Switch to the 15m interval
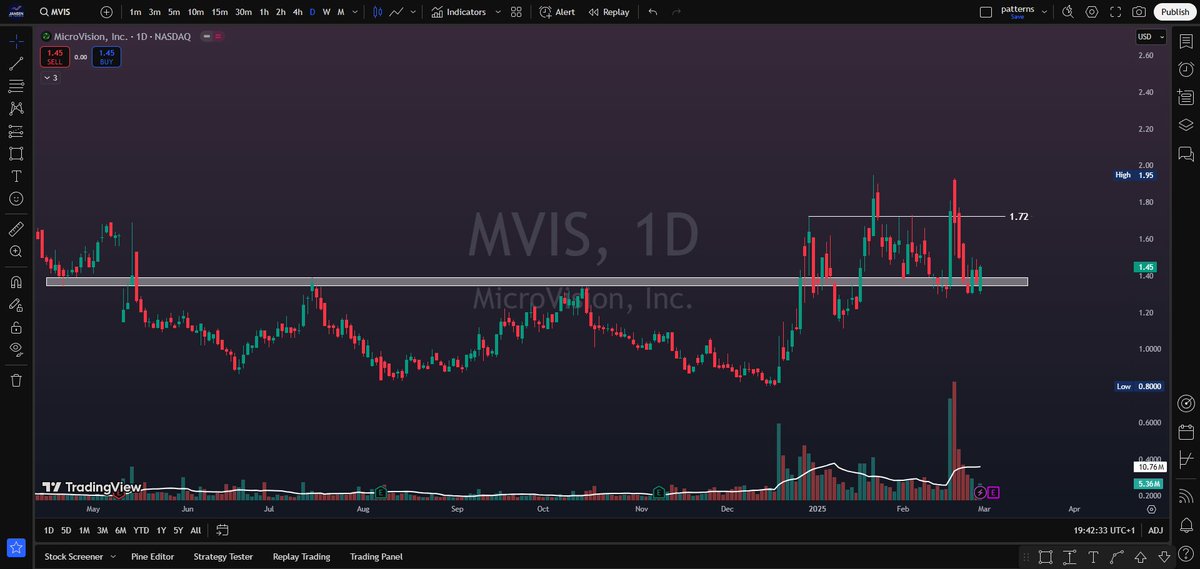Screen dimensions: 1200x569 220,12
